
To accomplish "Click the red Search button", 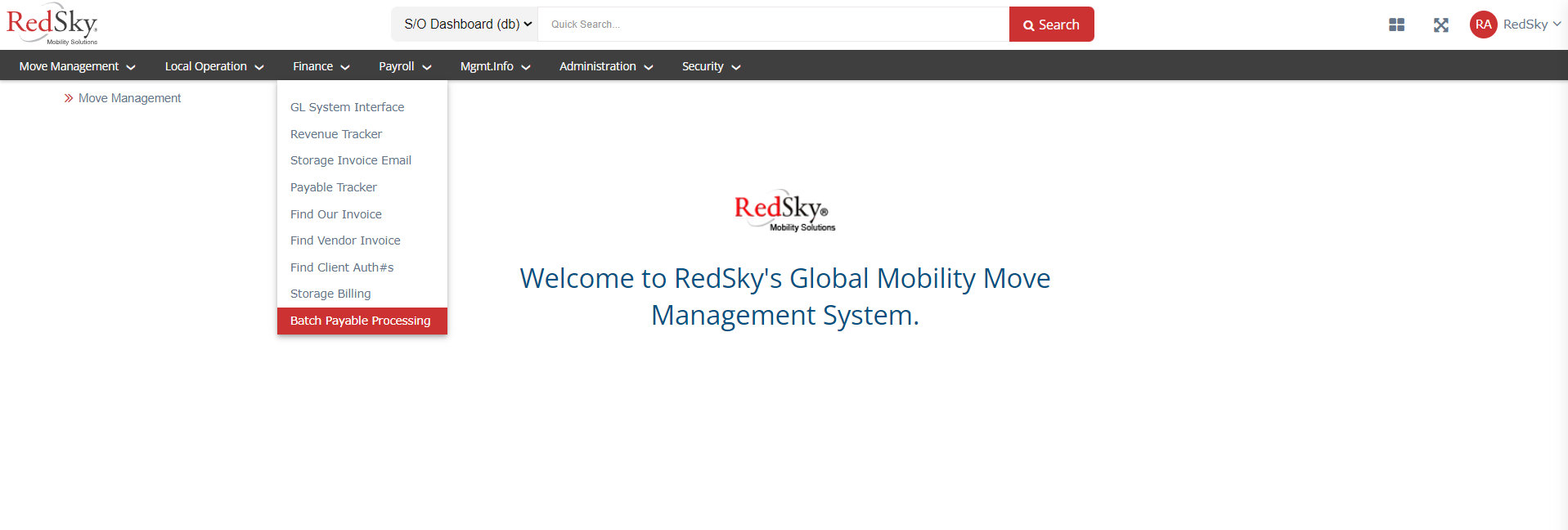I will tap(1051, 25).
